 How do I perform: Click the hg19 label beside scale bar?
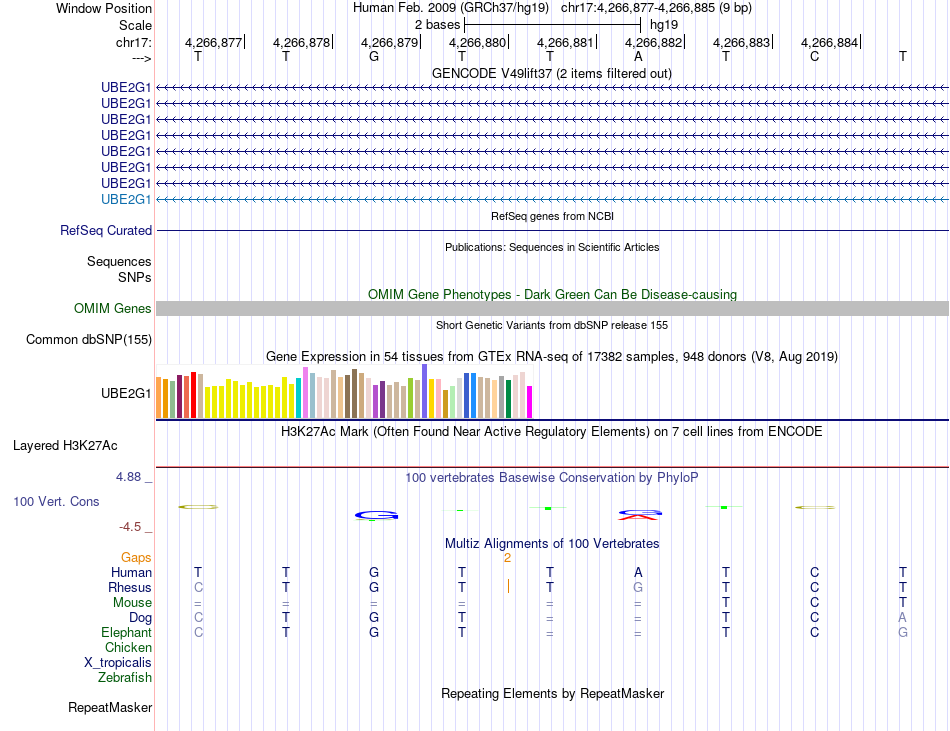point(664,25)
